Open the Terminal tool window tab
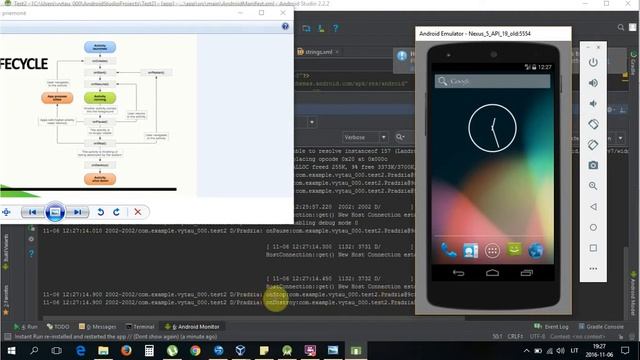Image resolution: width=640 pixels, height=360 pixels. (x=140, y=327)
